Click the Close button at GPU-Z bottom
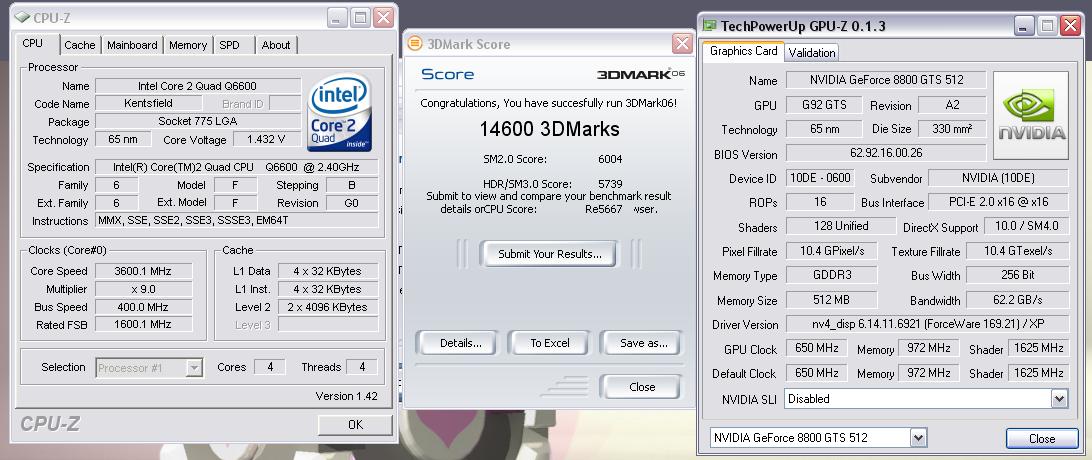The width and height of the screenshot is (1092, 460). (x=1042, y=438)
